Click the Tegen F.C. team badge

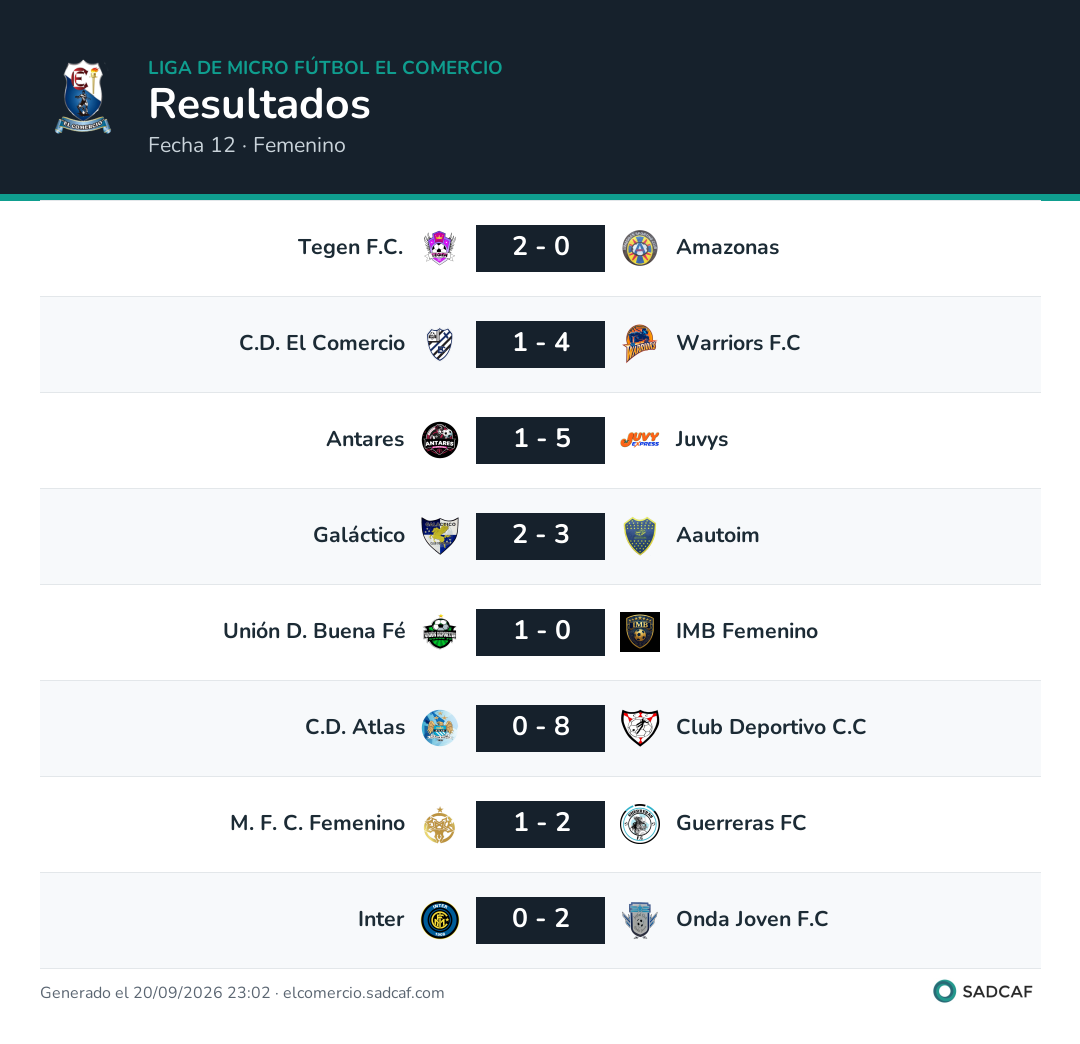pyautogui.click(x=439, y=248)
